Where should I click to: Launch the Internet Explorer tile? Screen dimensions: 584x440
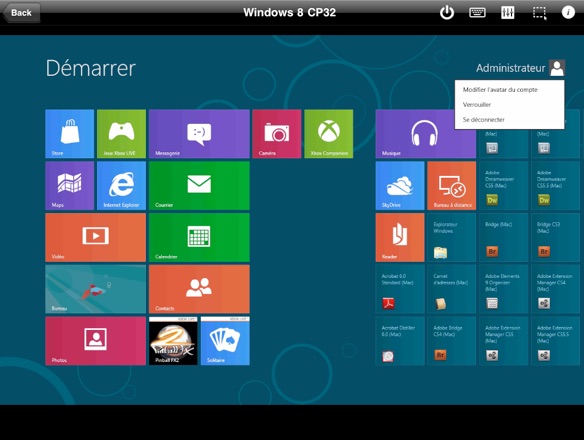(121, 186)
